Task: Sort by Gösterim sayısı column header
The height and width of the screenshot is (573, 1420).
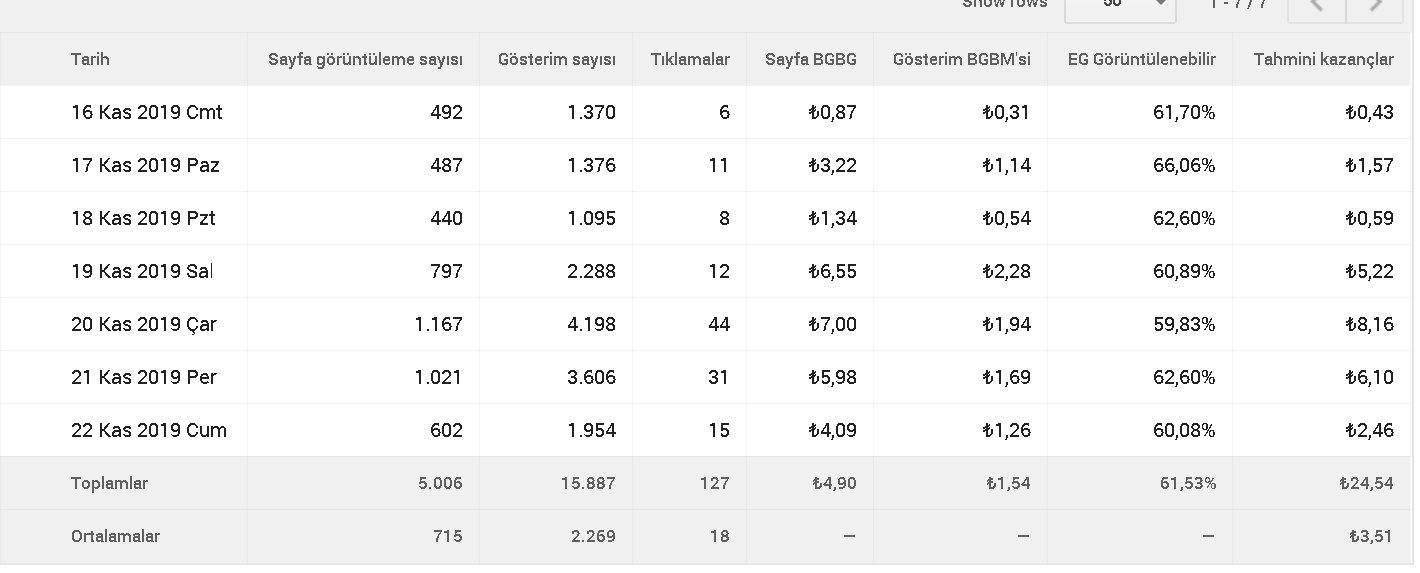Action: (x=557, y=59)
